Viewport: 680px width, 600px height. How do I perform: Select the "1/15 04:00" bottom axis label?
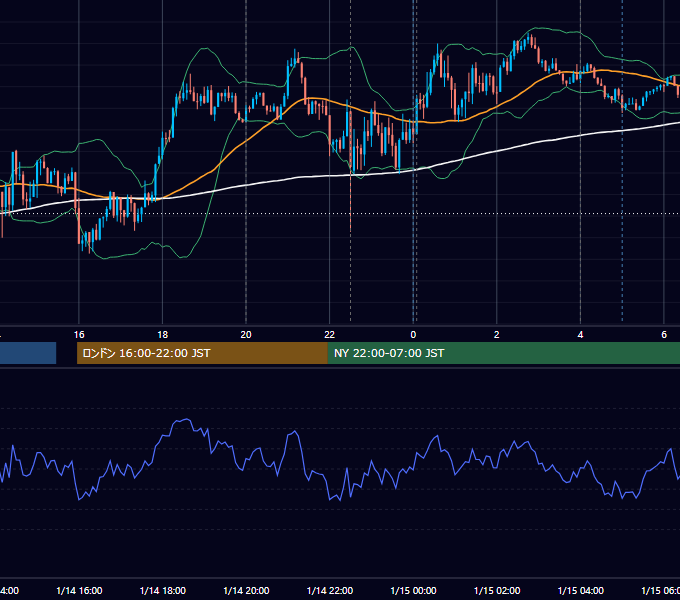[581, 590]
